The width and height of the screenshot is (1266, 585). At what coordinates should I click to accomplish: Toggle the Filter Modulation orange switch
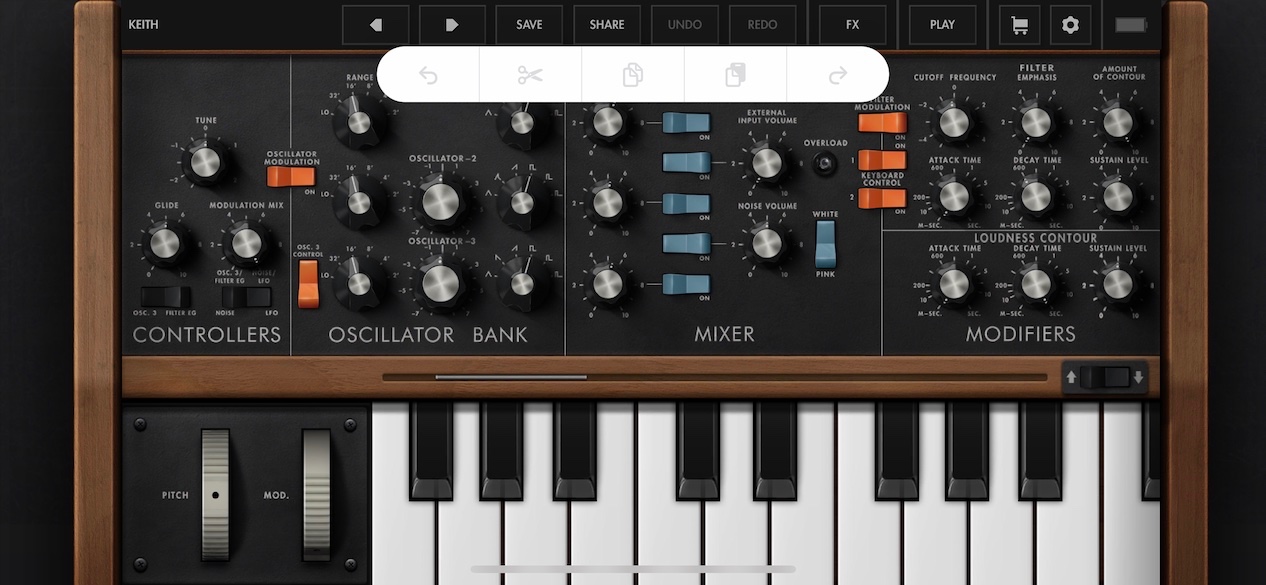(x=881, y=123)
